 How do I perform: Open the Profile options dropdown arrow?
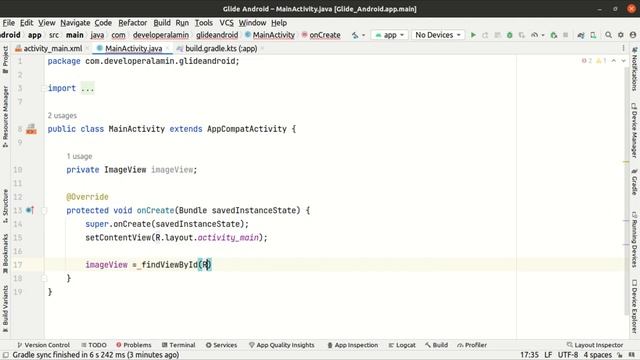coord(542,35)
